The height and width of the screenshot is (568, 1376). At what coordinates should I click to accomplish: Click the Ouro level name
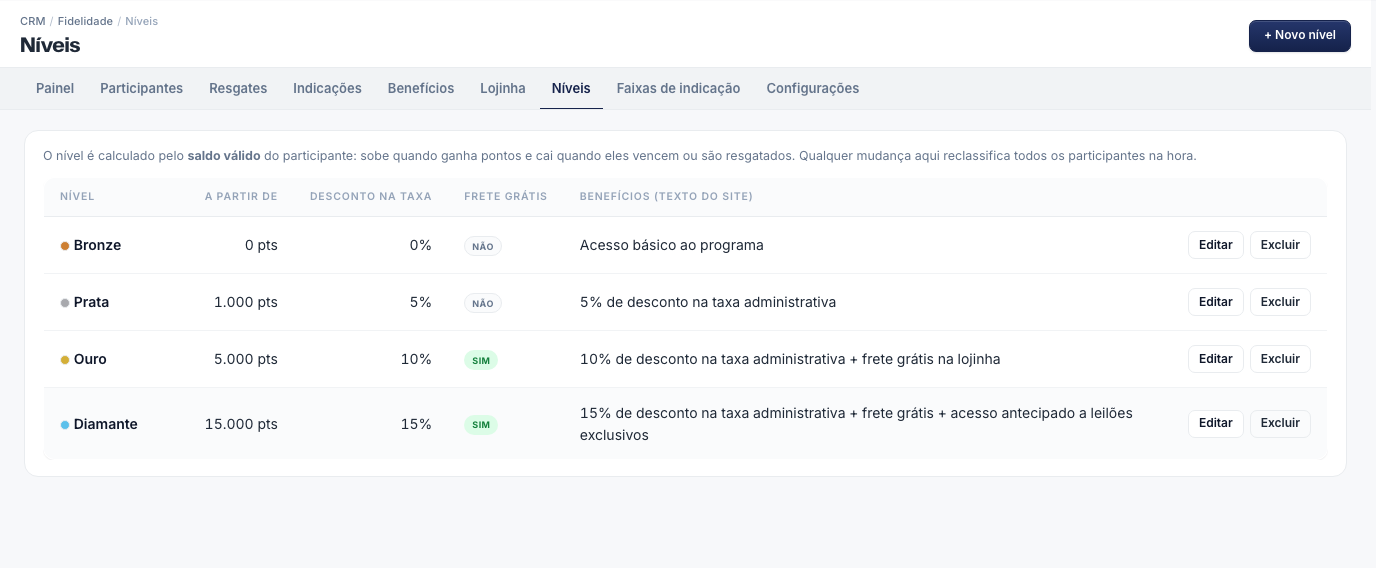tap(90, 359)
